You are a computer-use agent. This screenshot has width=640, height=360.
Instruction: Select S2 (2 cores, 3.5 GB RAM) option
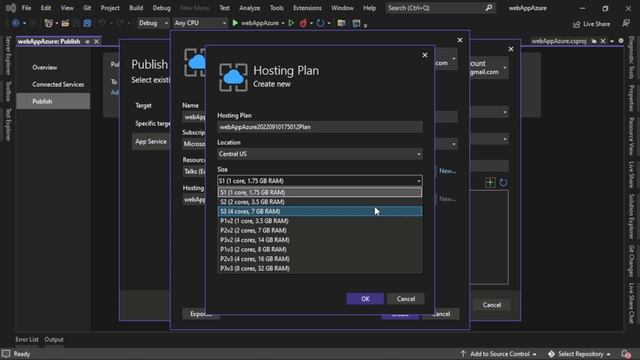click(x=320, y=202)
